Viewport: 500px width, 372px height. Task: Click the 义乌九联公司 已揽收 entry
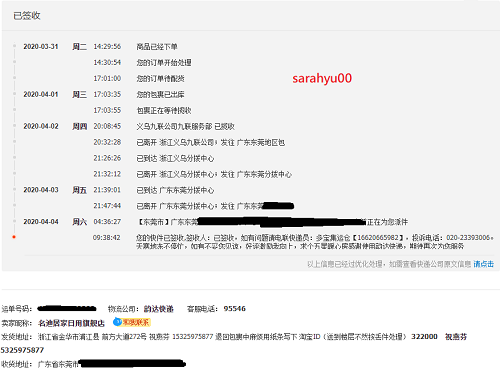[x=185, y=126]
